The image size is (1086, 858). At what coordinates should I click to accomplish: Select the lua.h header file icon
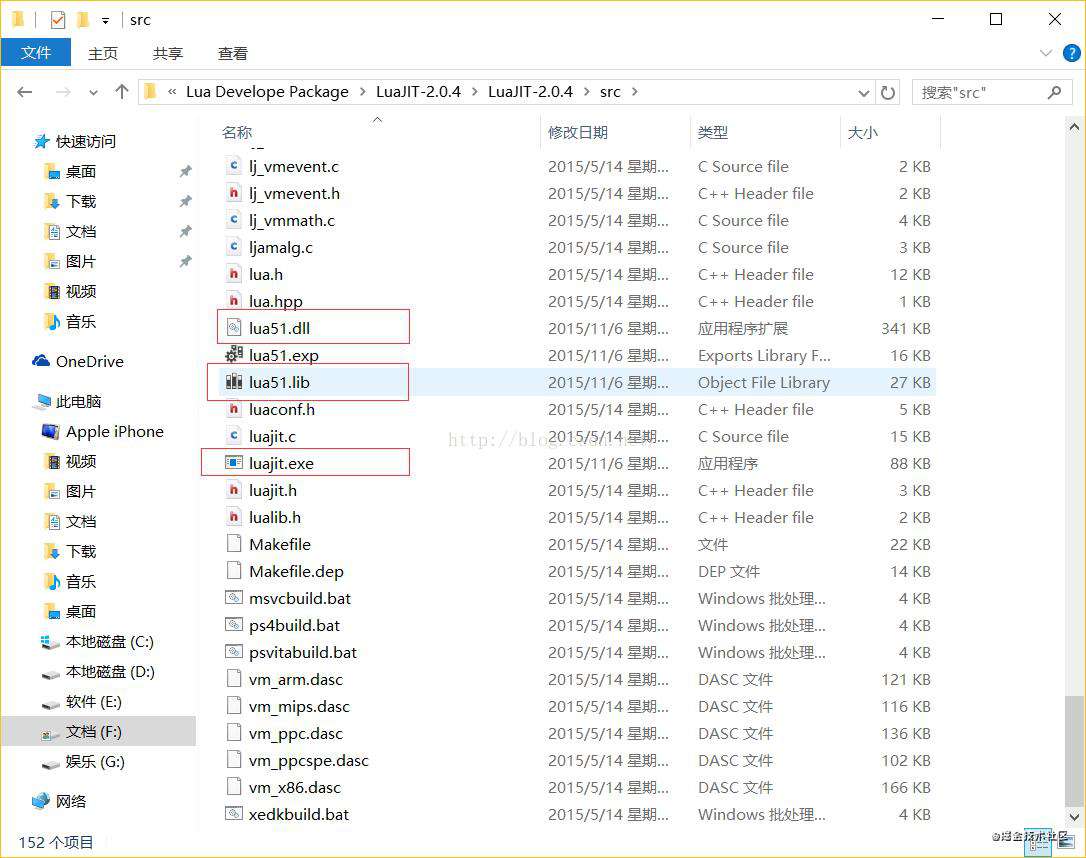tap(234, 274)
